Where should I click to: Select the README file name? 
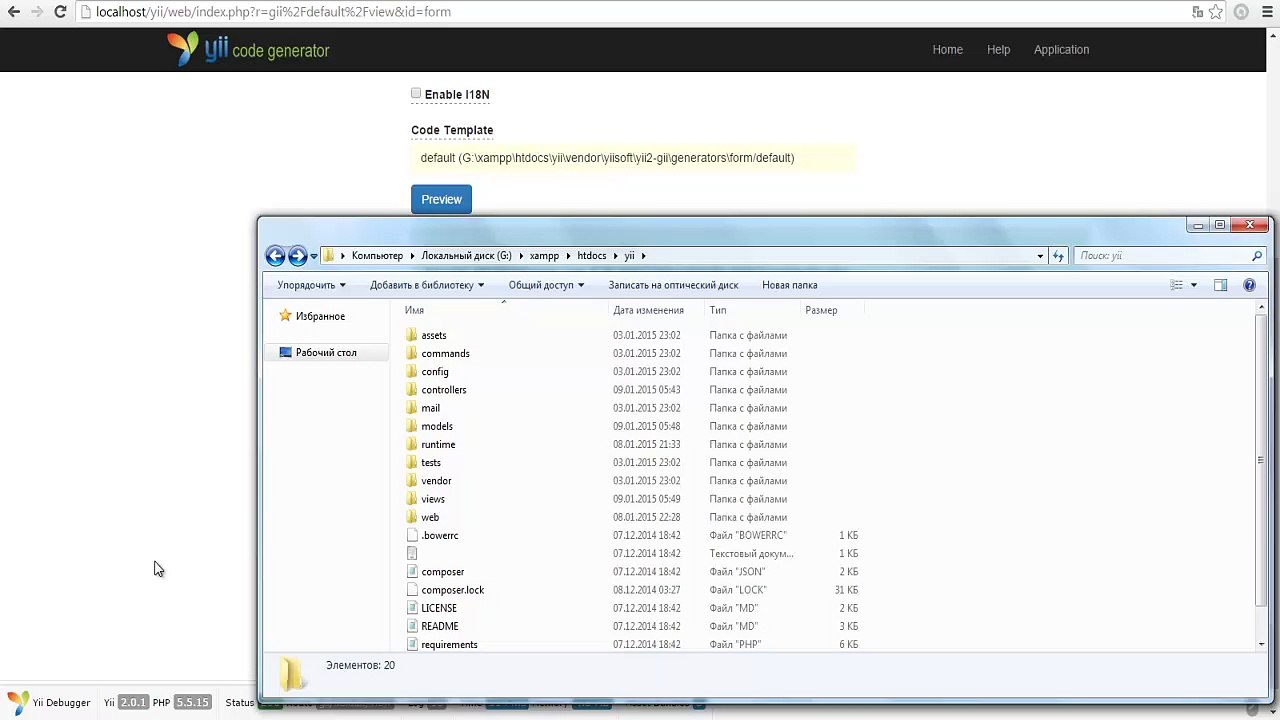click(x=440, y=626)
